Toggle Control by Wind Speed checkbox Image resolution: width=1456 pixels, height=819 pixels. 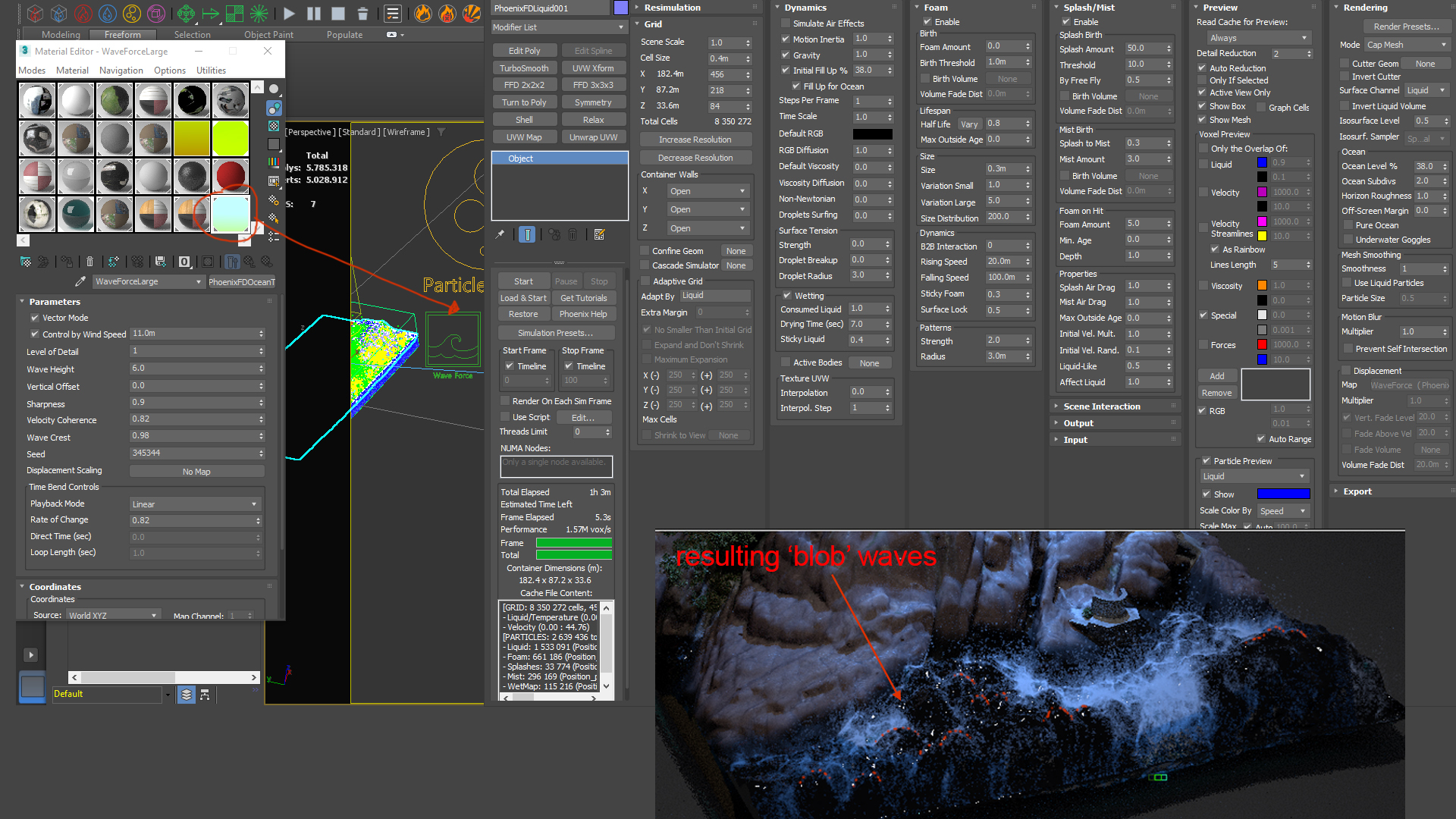(34, 334)
